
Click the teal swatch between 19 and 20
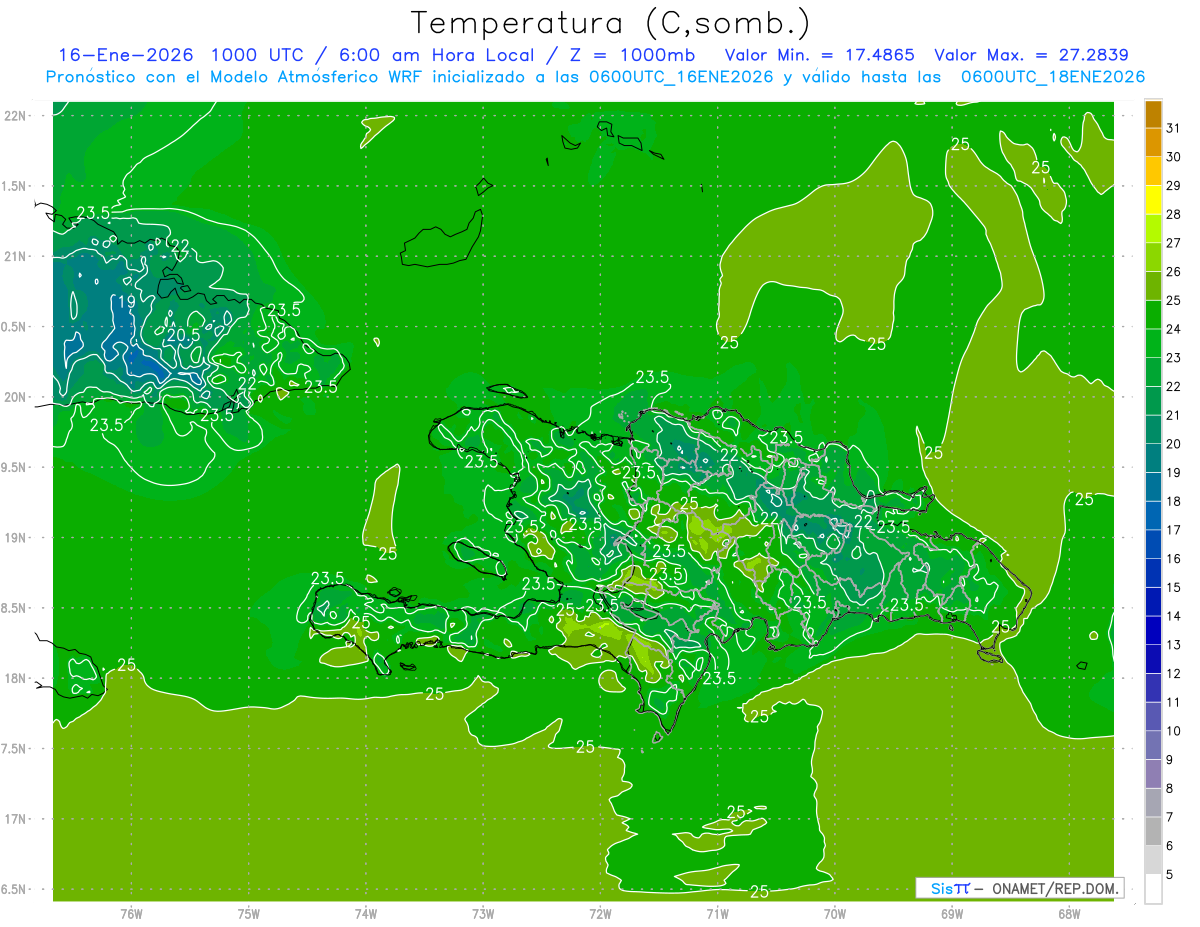coord(1153,459)
